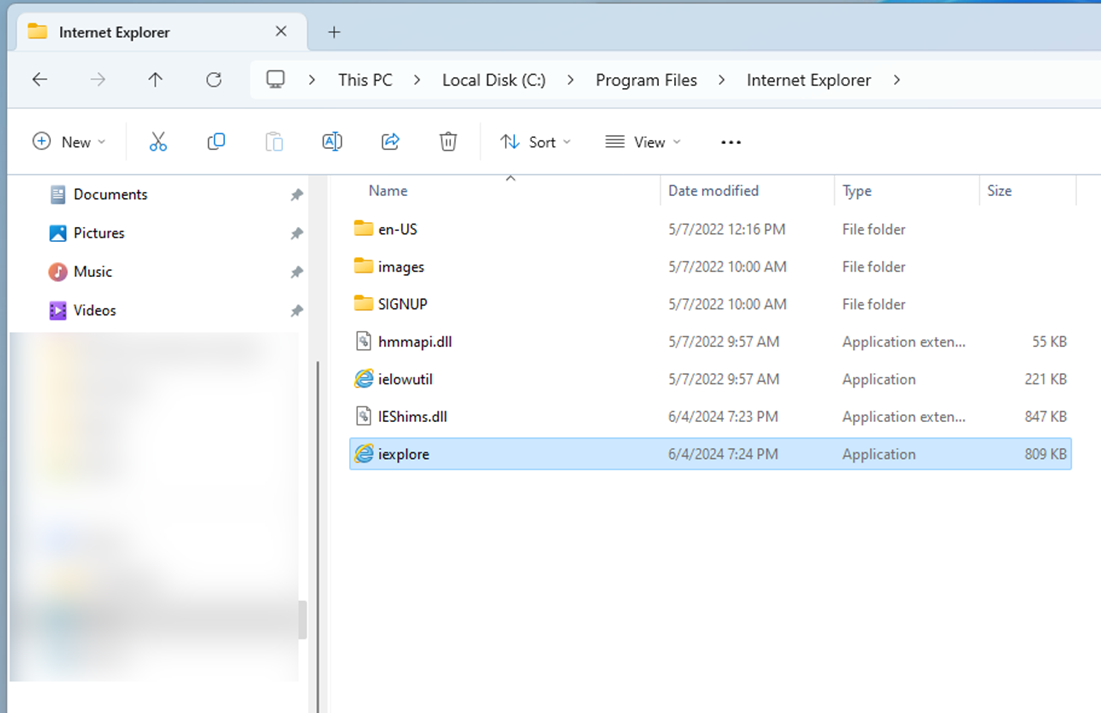The image size is (1101, 713).
Task: Open the SIGNUP folder
Action: tap(402, 304)
